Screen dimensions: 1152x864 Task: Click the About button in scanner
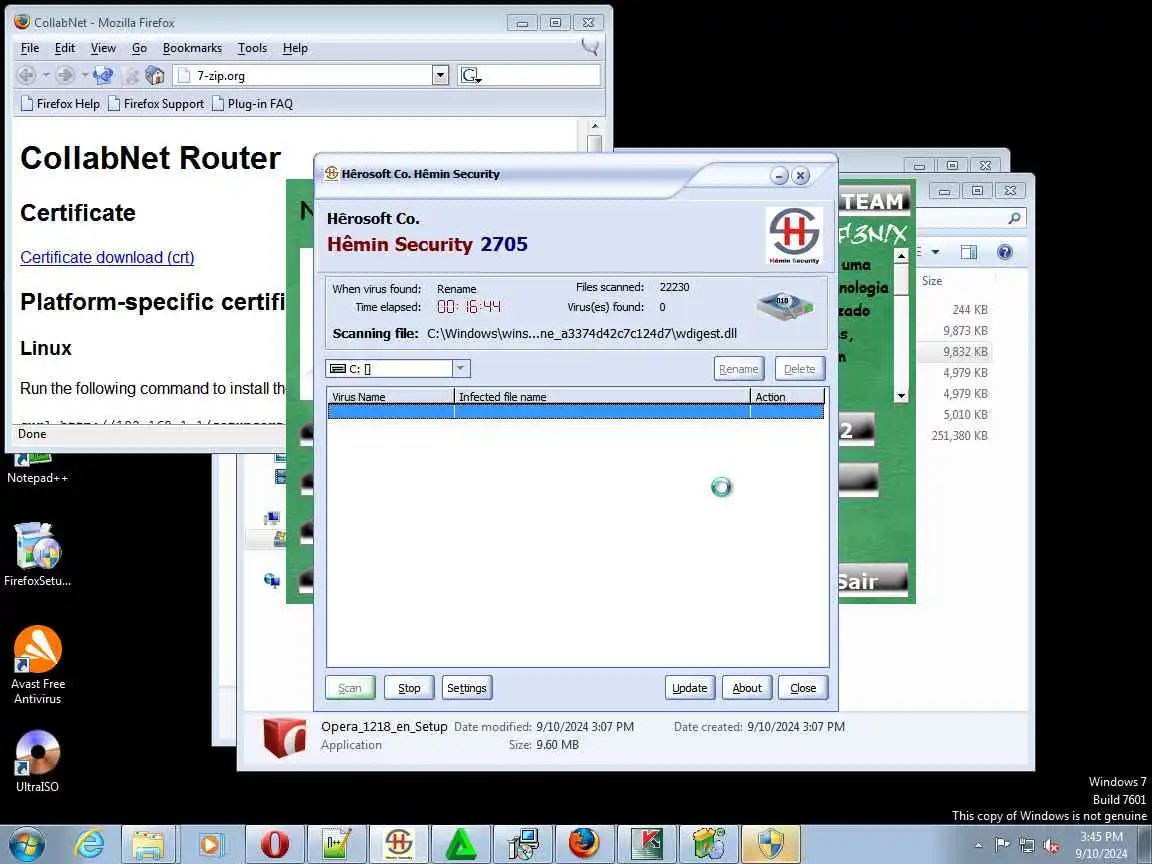[747, 688]
